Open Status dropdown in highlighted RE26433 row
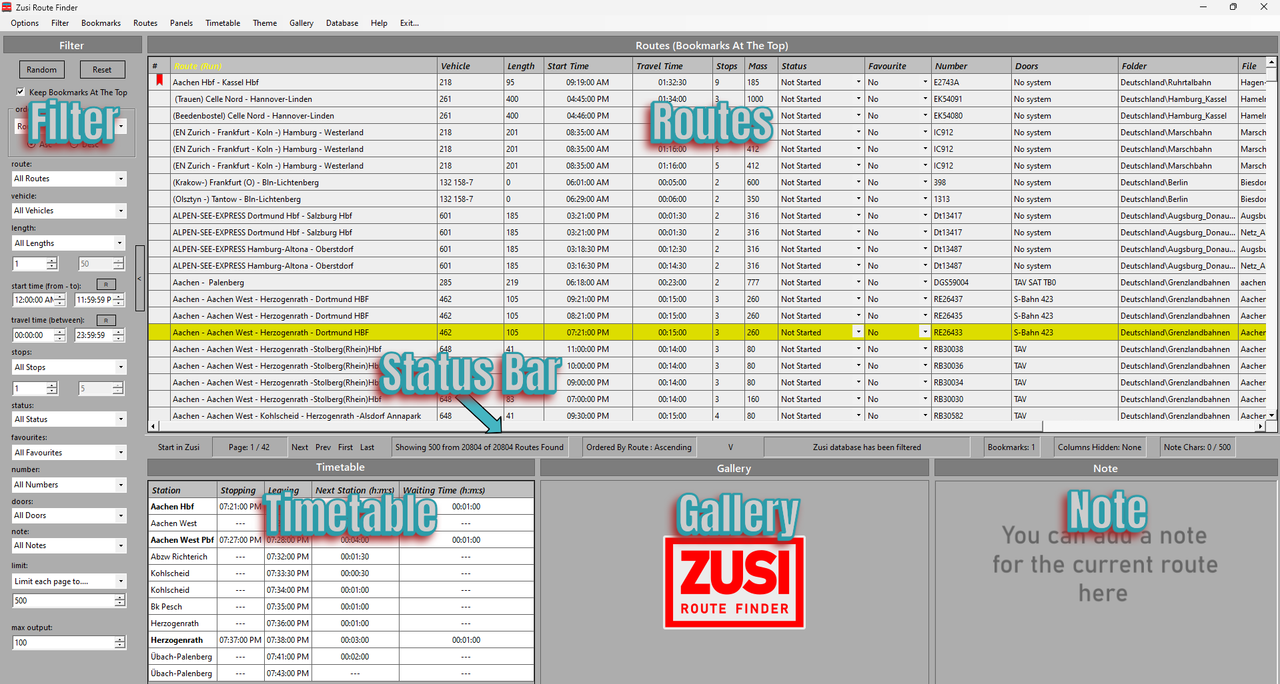This screenshot has height=684, width=1280. [x=858, y=332]
